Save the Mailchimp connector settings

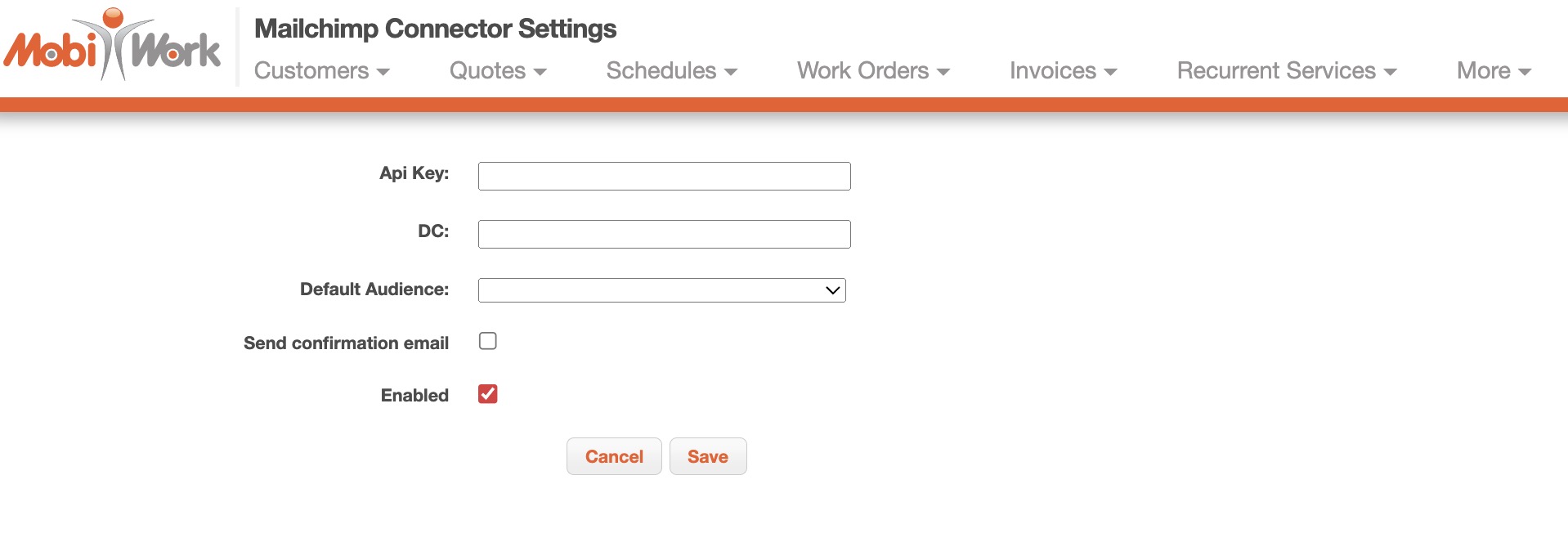point(708,456)
